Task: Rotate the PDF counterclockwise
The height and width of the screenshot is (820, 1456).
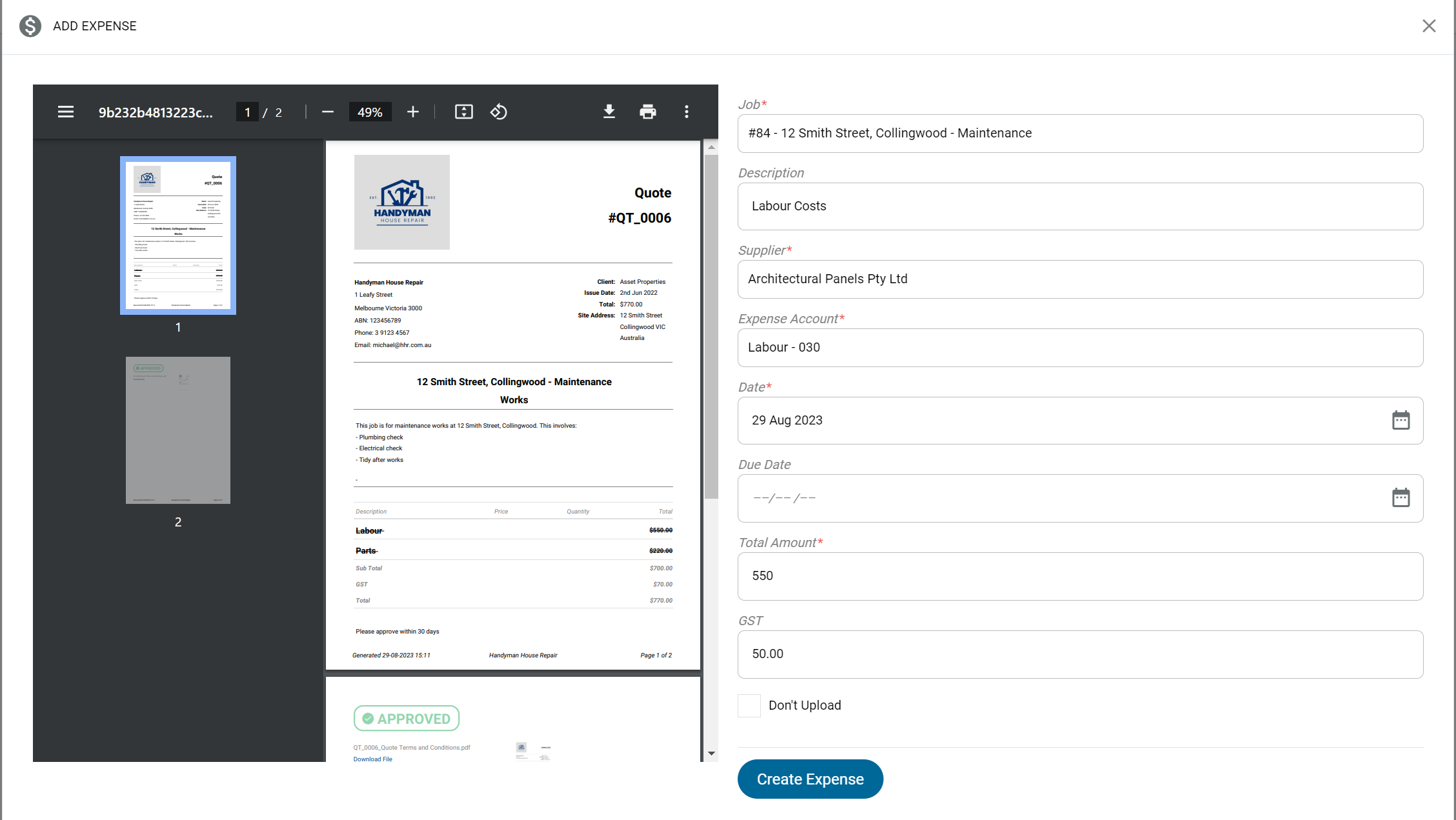Action: click(x=499, y=112)
